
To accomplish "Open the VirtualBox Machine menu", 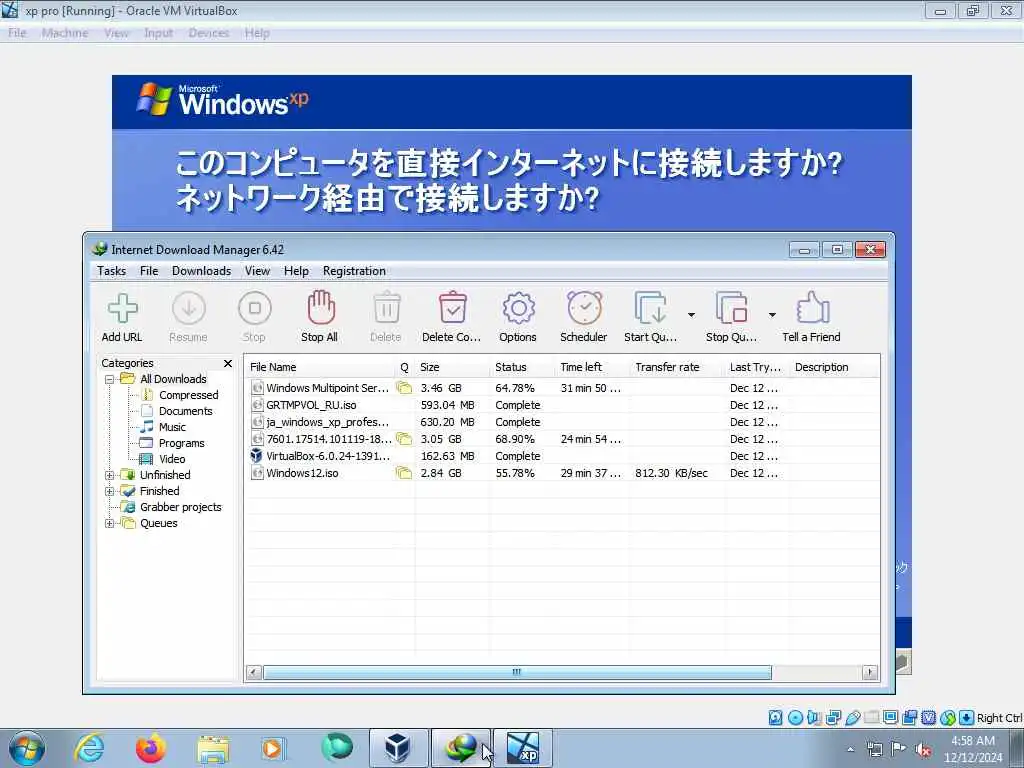I will [x=65, y=33].
